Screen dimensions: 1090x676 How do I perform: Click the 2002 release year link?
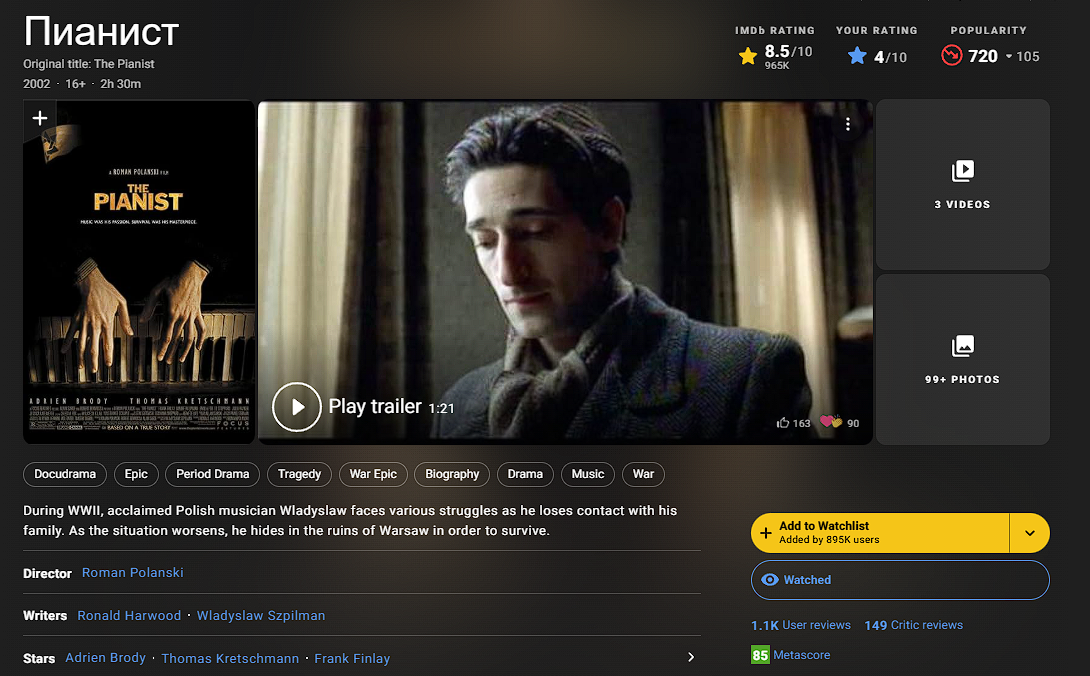coord(37,84)
